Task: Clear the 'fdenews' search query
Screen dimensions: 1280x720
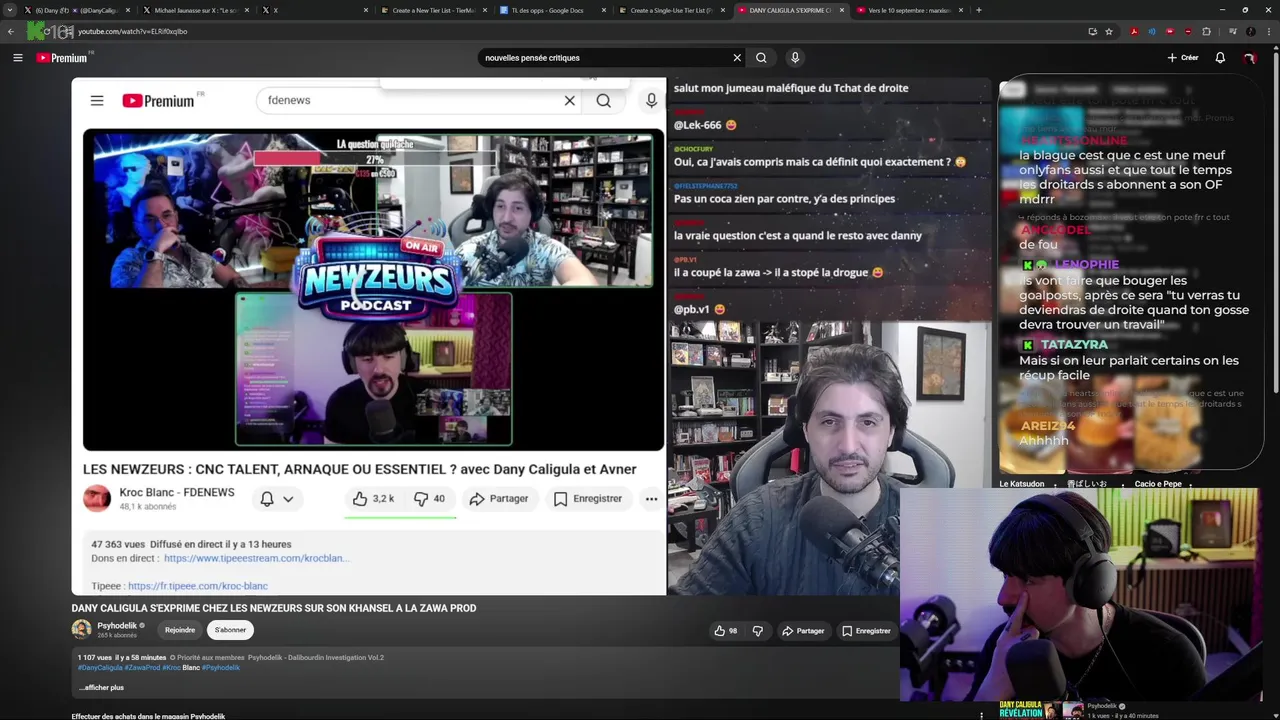Action: (570, 100)
